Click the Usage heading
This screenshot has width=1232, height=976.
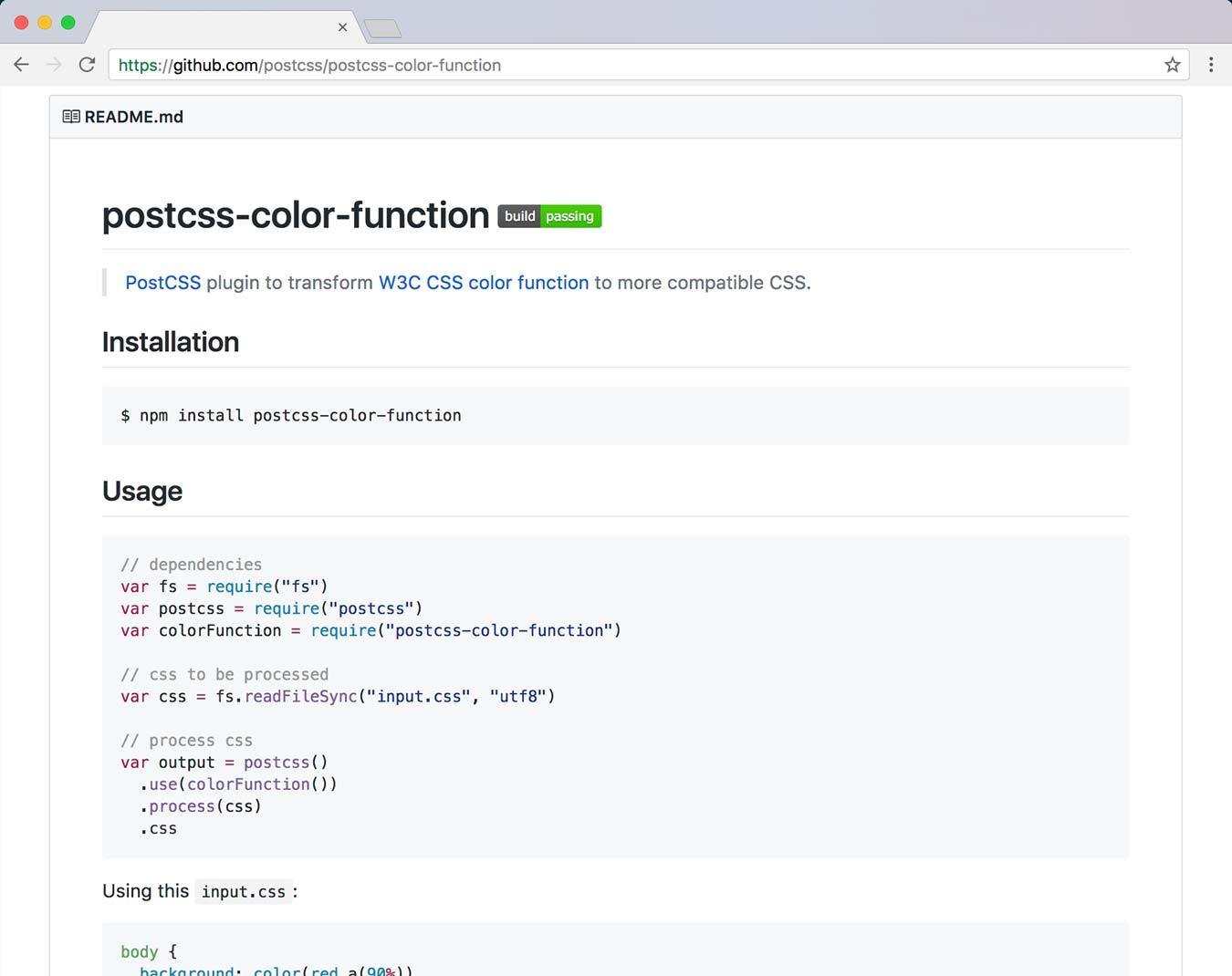pos(142,491)
